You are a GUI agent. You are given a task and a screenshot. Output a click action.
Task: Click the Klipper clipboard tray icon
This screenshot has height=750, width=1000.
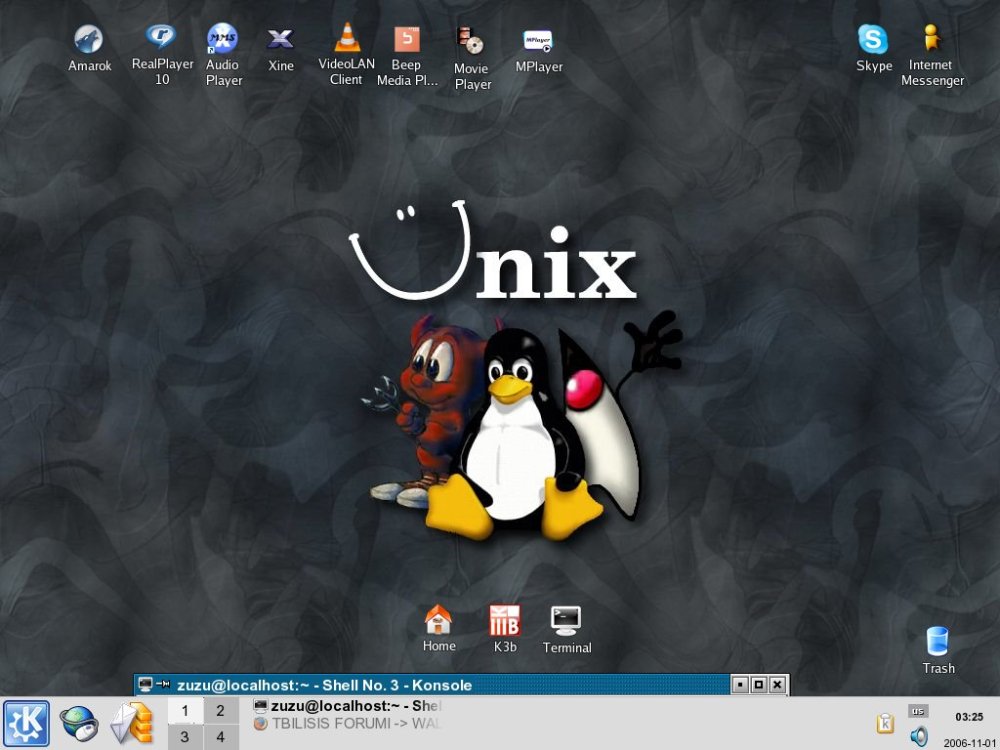[x=885, y=723]
